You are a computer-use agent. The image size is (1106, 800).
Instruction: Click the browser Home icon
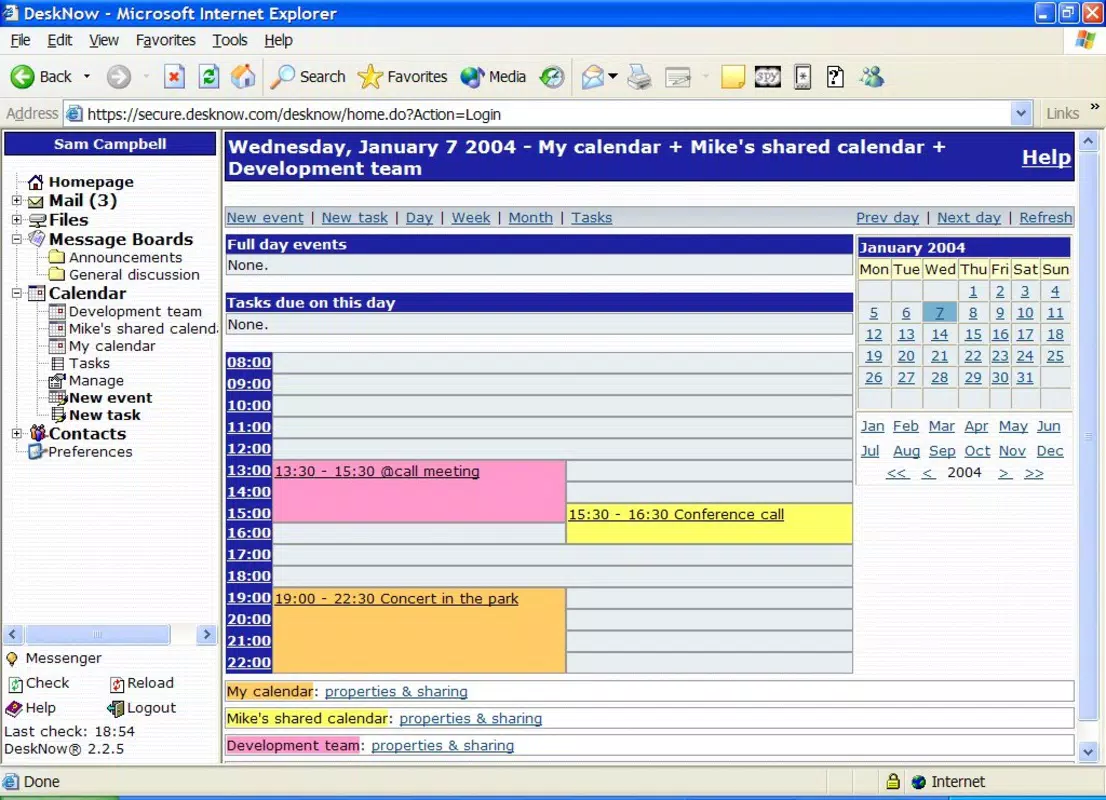point(243,76)
